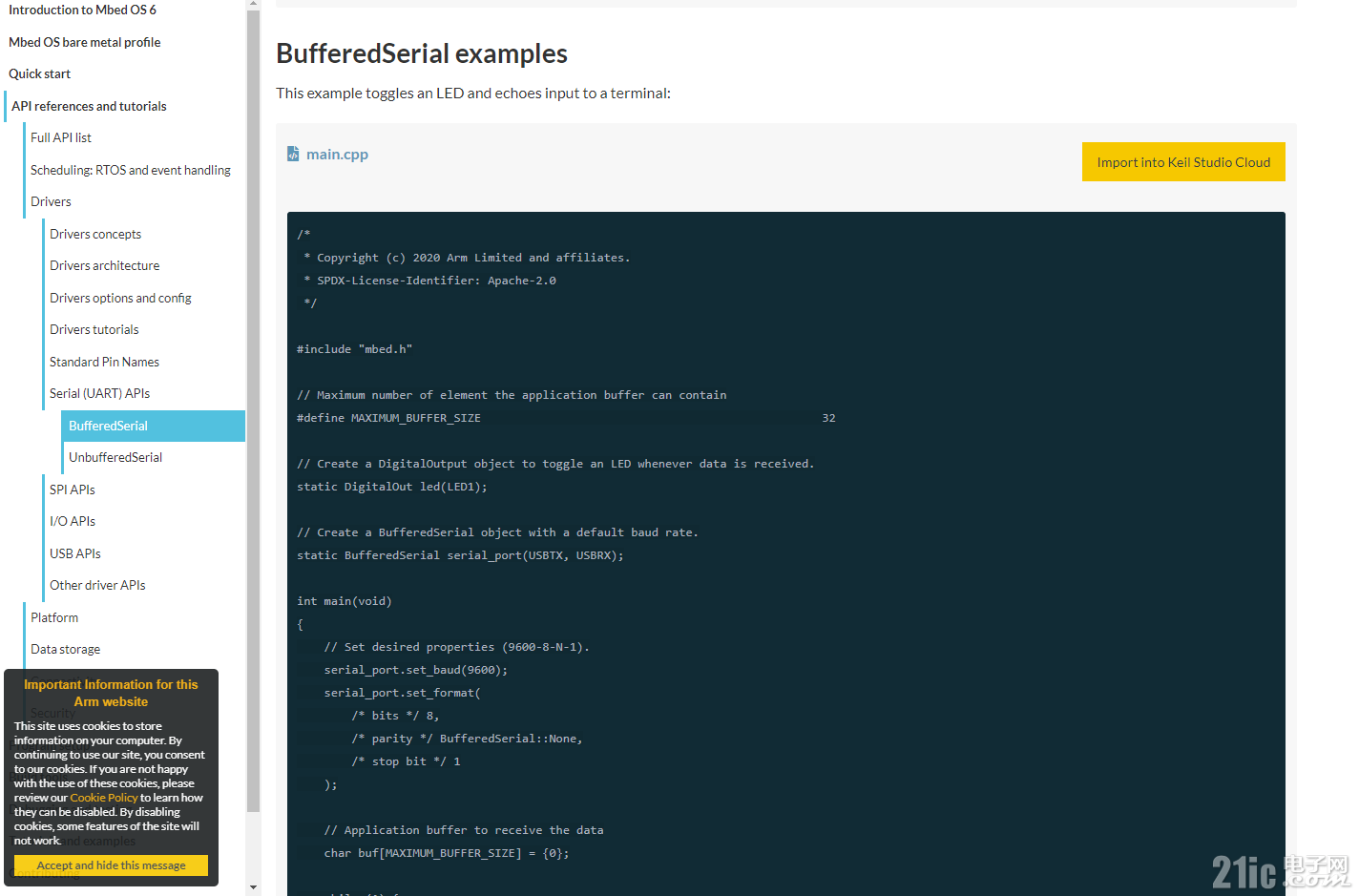The image size is (1359, 896).
Task: Click the 'Copyright (c) 2020 Arm Limited' line
Action: tap(467, 258)
